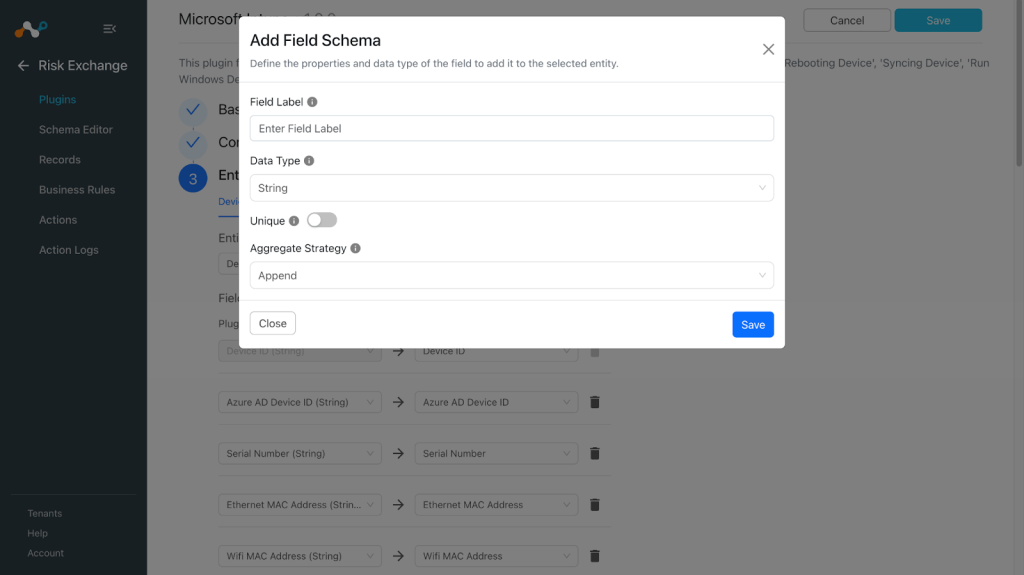
Task: Open the Aggregate Strategy Append dropdown
Action: pyautogui.click(x=511, y=275)
